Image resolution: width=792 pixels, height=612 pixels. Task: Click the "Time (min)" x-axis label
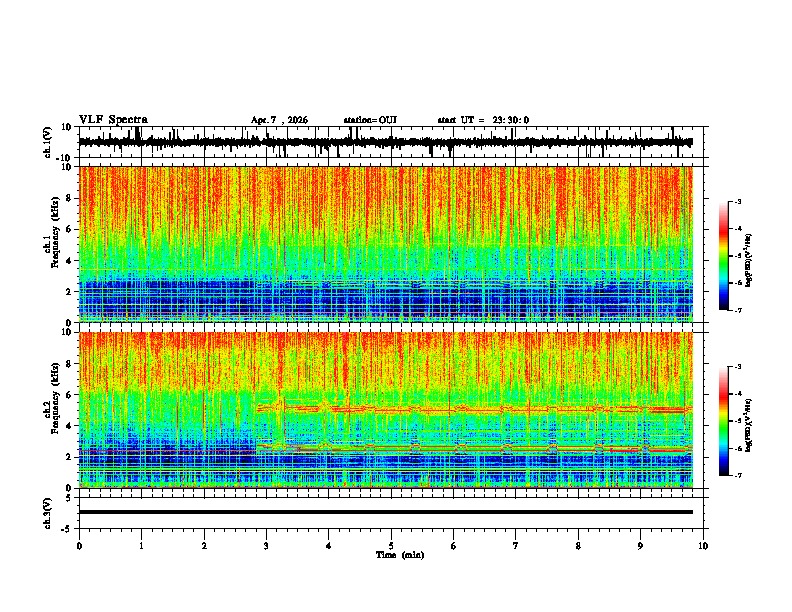pyautogui.click(x=400, y=555)
